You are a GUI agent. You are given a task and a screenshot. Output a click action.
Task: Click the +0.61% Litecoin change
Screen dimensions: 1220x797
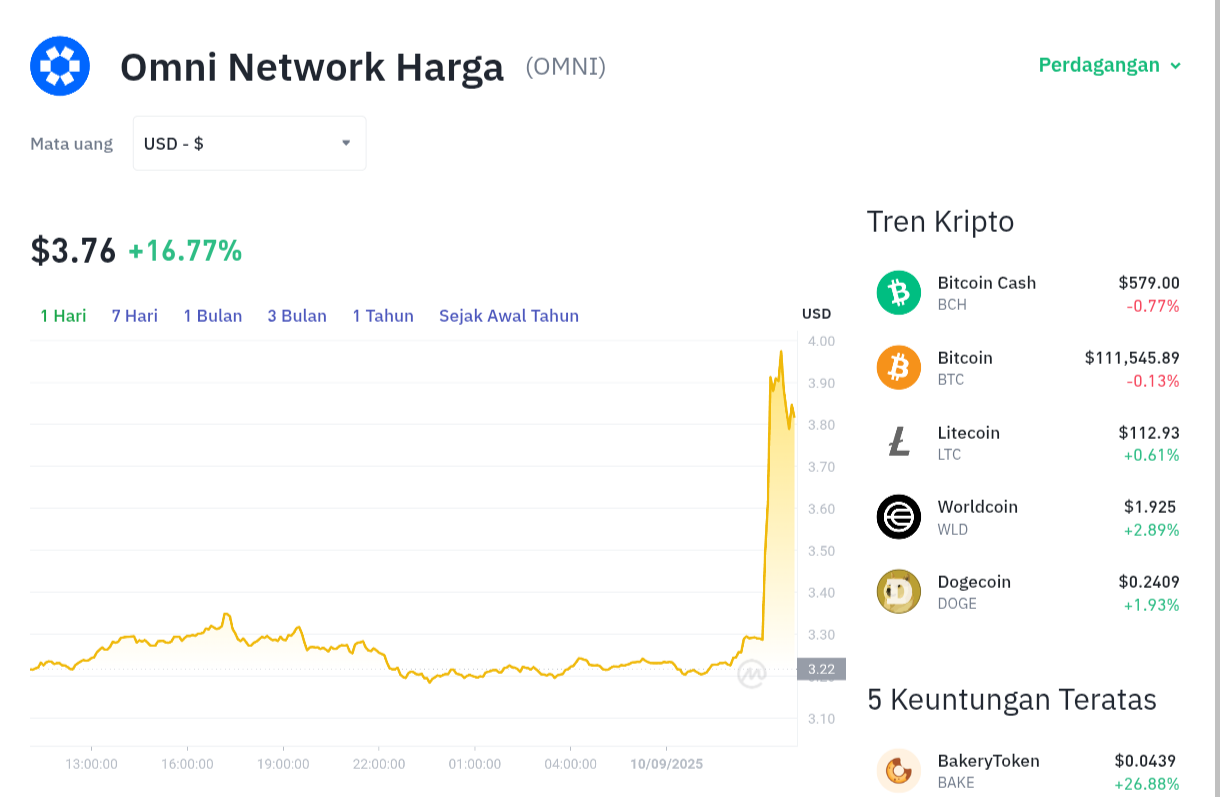pos(1152,455)
